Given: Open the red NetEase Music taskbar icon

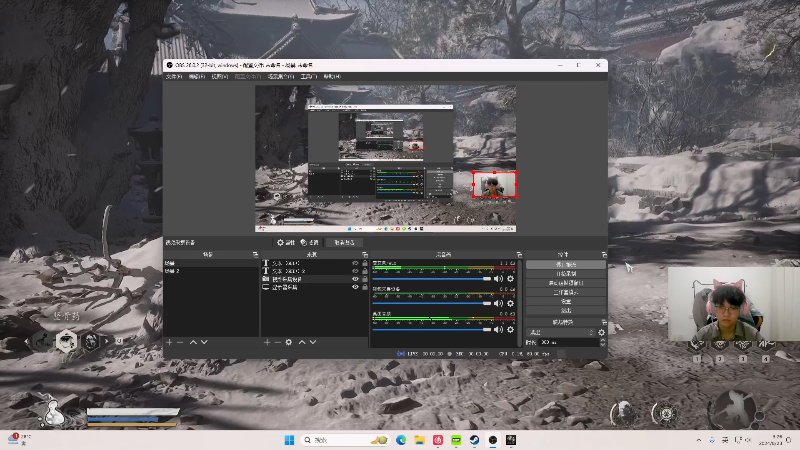Looking at the screenshot, I should click(x=438, y=440).
